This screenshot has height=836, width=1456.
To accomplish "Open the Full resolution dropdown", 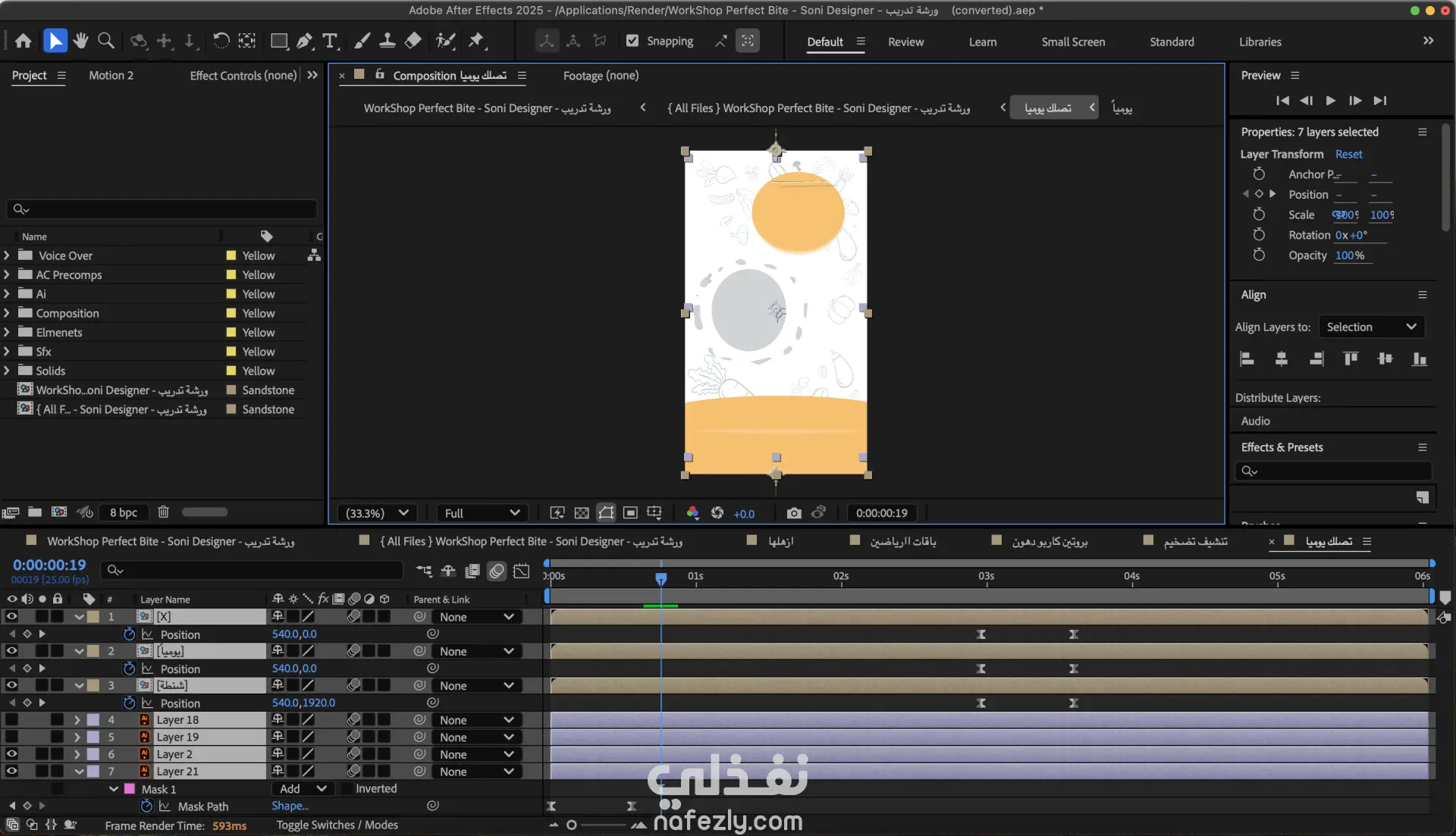I will point(482,513).
